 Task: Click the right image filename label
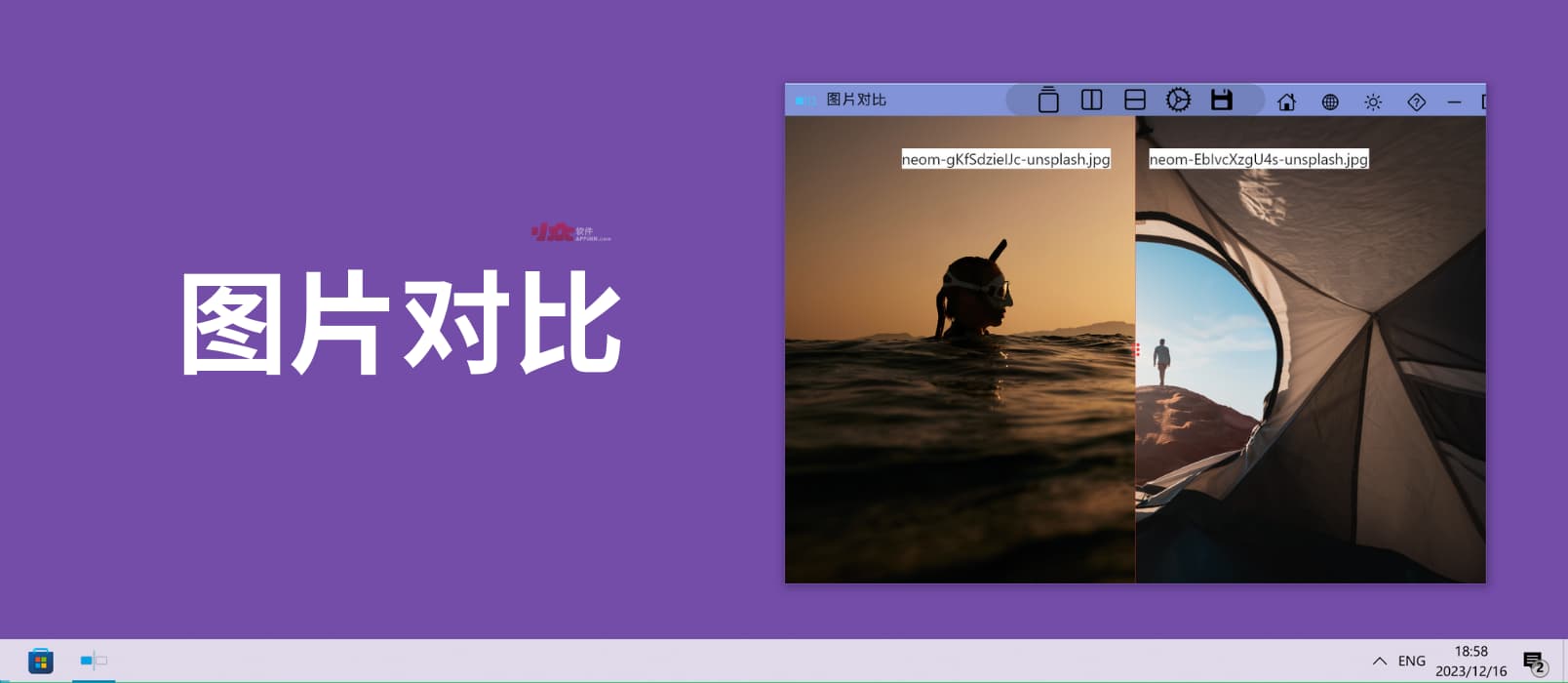[1258, 159]
